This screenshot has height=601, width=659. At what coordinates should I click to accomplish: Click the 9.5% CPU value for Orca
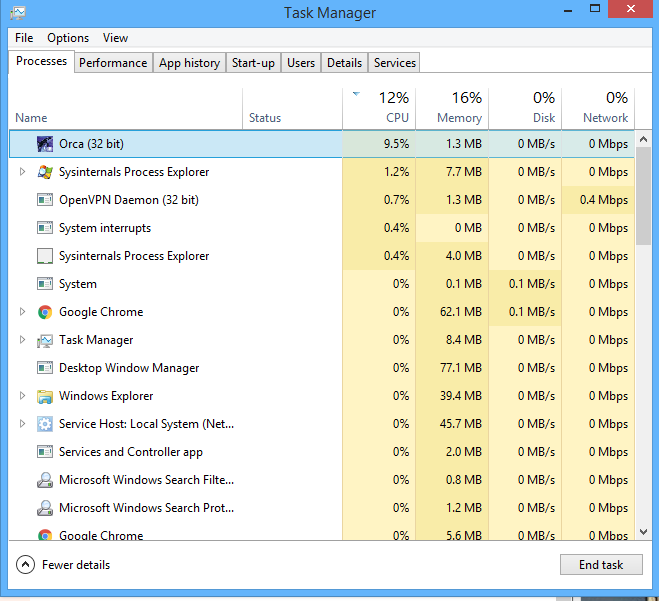coord(396,144)
